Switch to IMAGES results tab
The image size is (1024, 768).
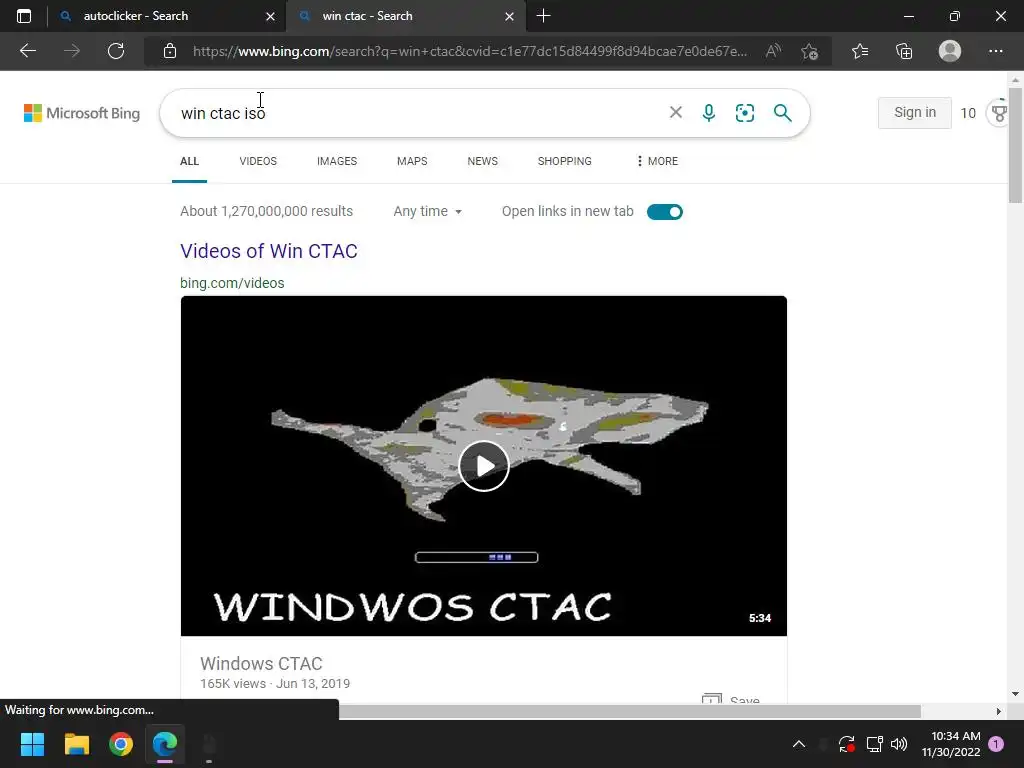(x=337, y=161)
